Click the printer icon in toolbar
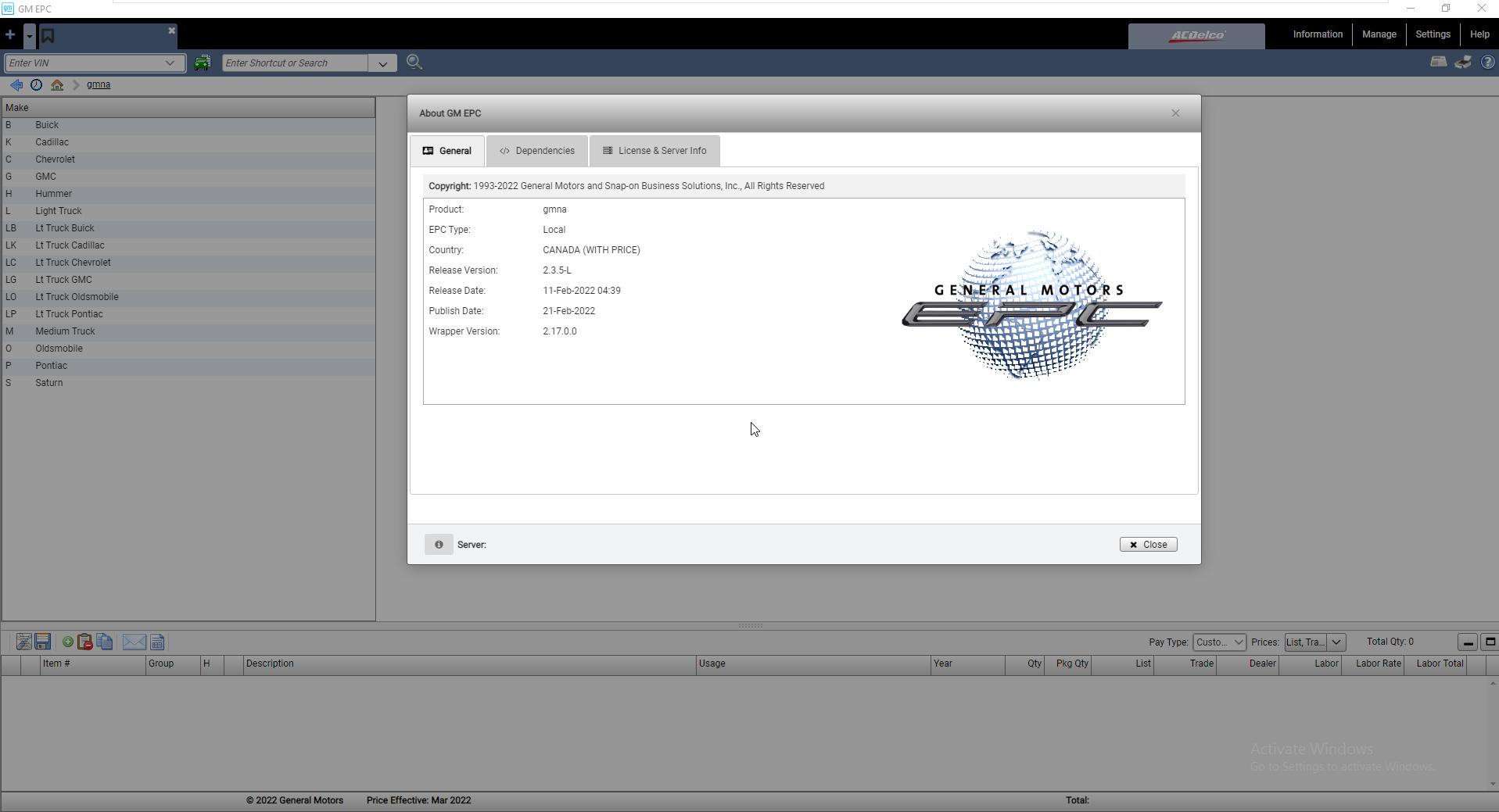1499x812 pixels. coord(1463,63)
